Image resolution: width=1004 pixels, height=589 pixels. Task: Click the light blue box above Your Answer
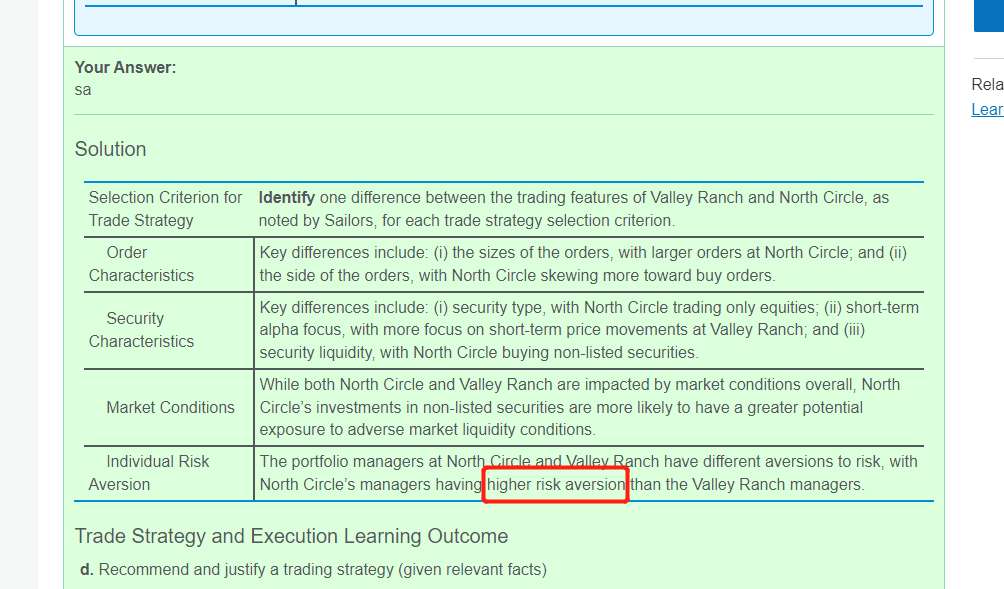pyautogui.click(x=504, y=17)
